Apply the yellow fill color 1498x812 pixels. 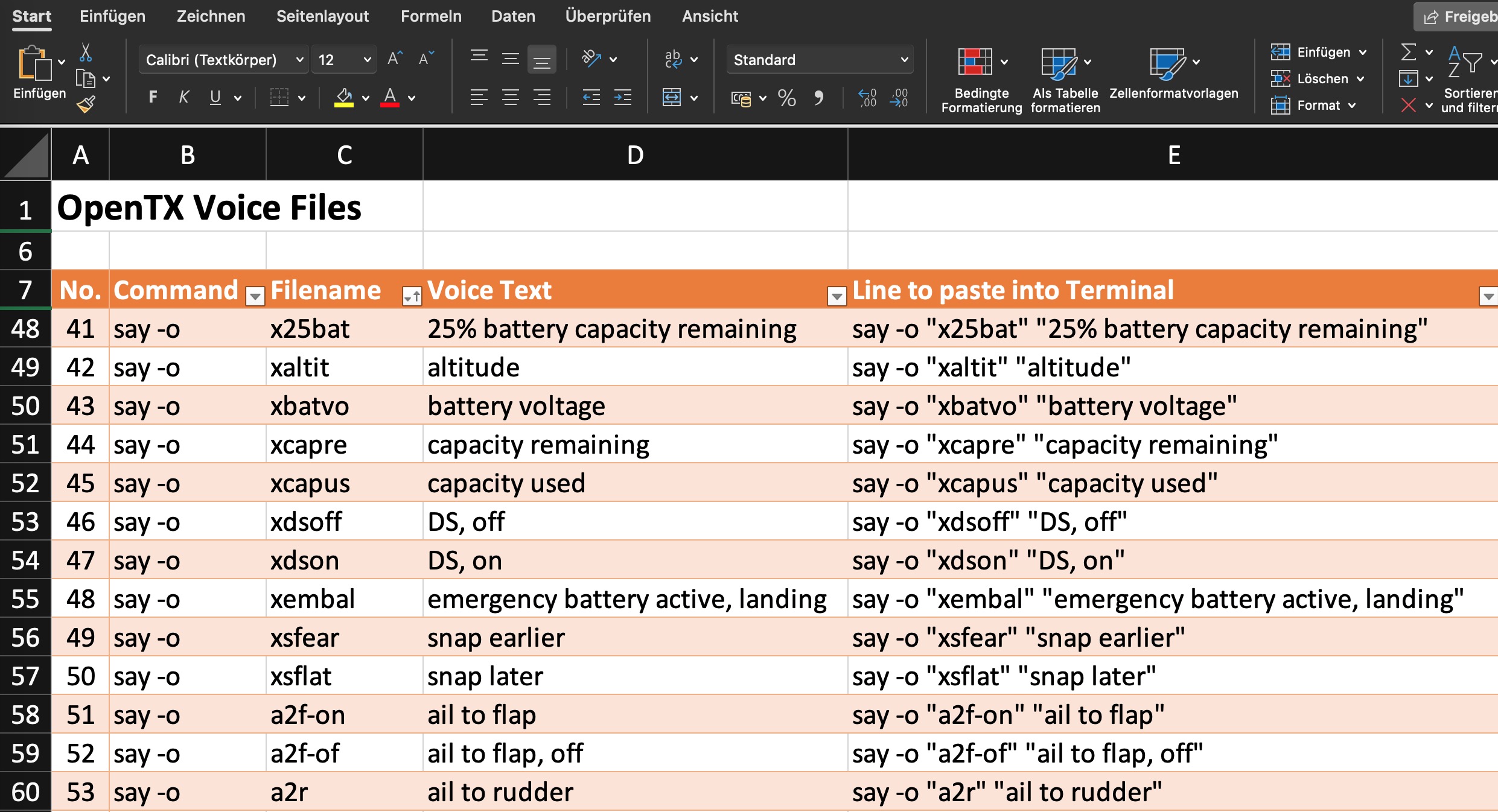(344, 97)
